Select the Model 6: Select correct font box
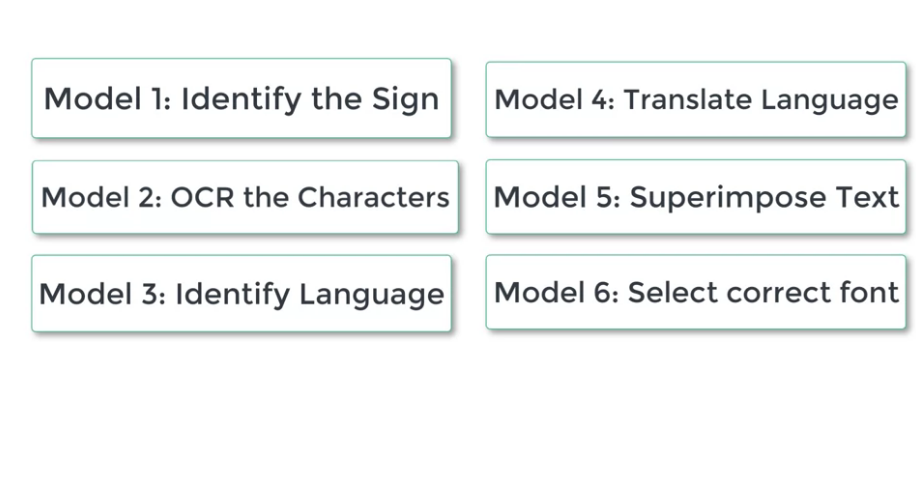The width and height of the screenshot is (916, 500). pos(696,292)
